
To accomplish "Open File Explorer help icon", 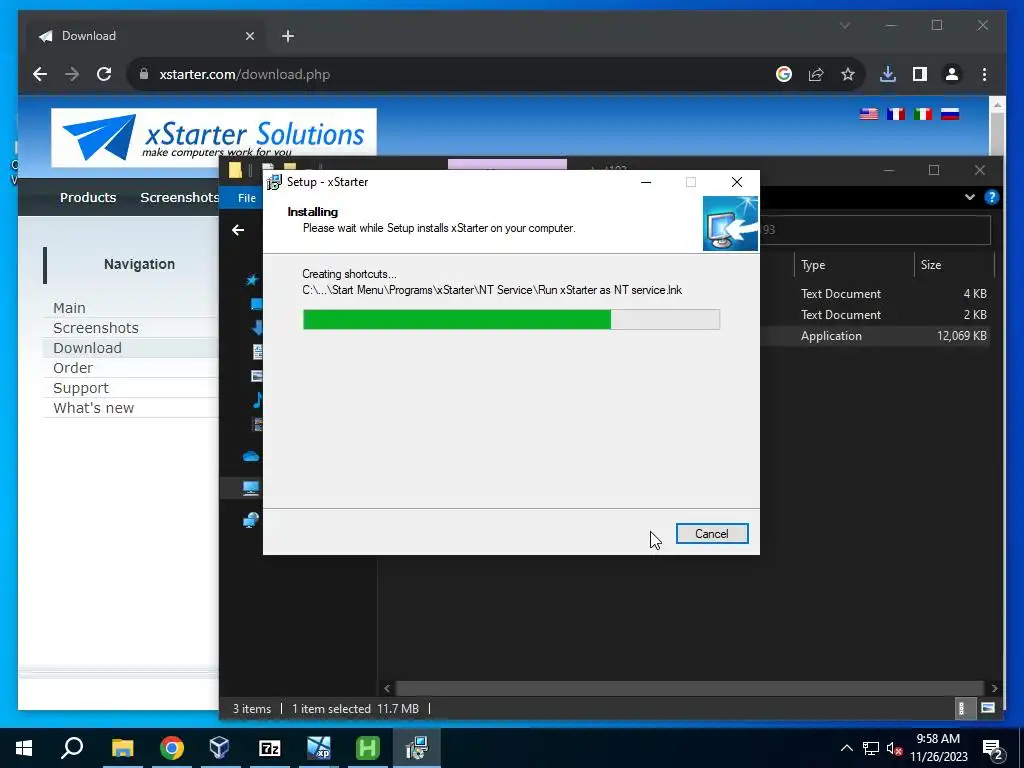I will pyautogui.click(x=991, y=197).
